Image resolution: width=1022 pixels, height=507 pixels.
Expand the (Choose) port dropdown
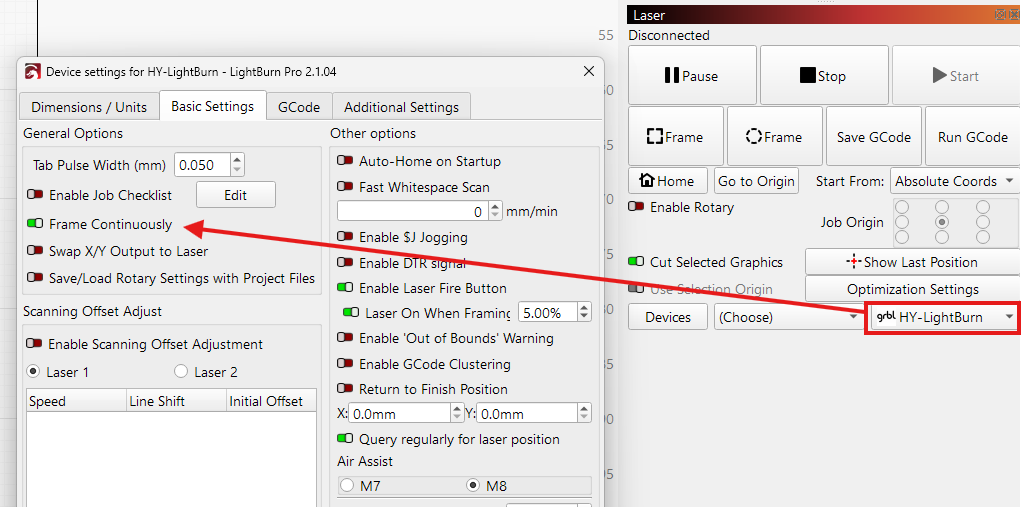tap(787, 317)
